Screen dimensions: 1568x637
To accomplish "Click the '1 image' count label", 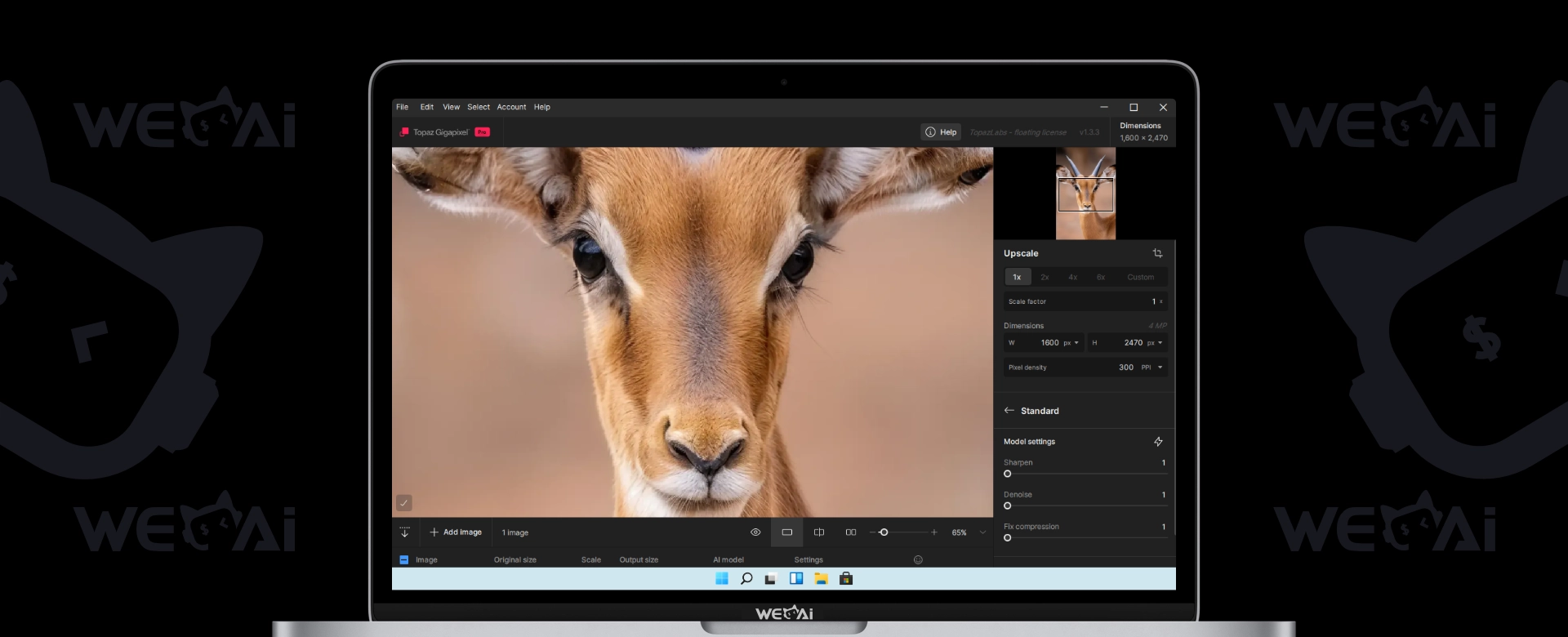I will pyautogui.click(x=515, y=532).
